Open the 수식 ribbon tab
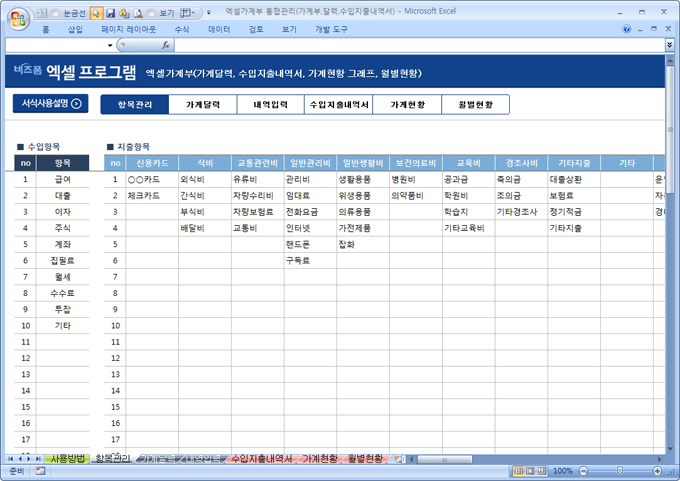The image size is (680, 481). 181,30
